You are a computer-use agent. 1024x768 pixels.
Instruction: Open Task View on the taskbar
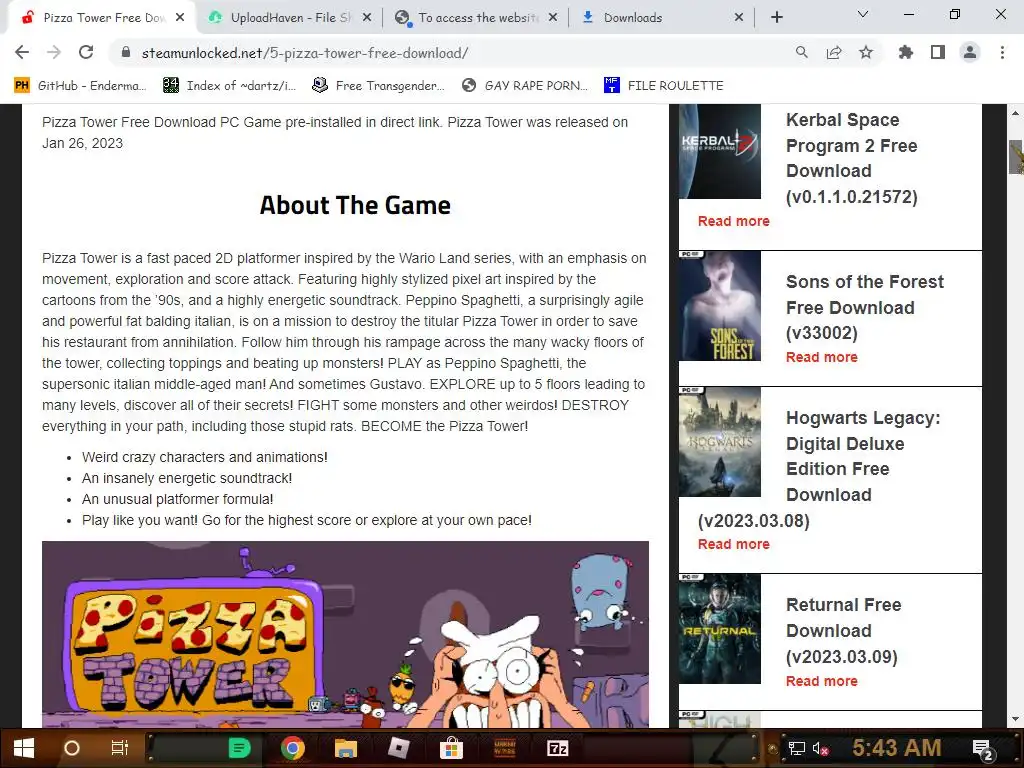(120, 748)
